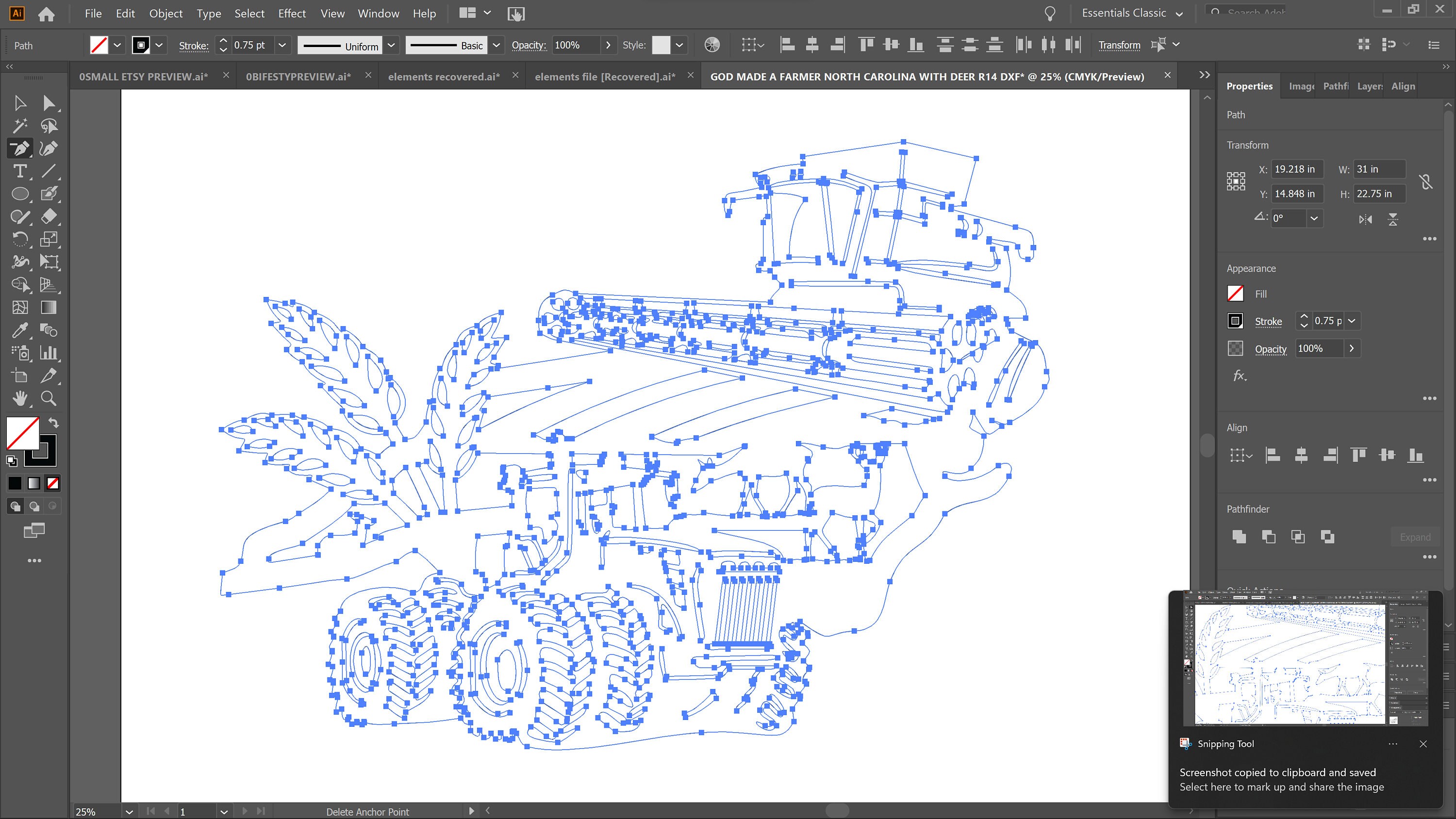Screen dimensions: 1456x819
Task: Expand the rotation angle dropdown
Action: 1314,218
